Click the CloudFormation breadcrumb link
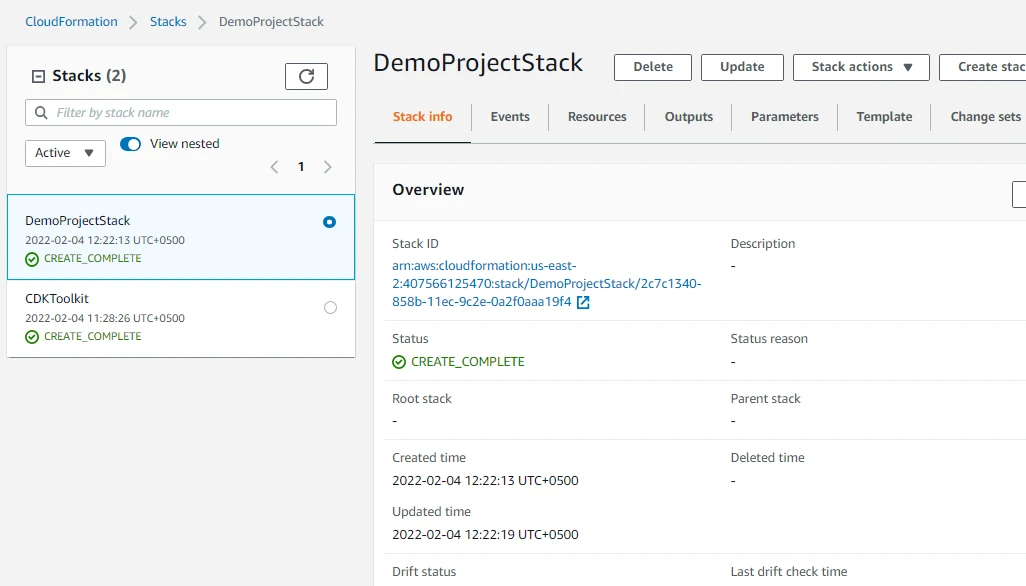The height and width of the screenshot is (586, 1026). (71, 22)
